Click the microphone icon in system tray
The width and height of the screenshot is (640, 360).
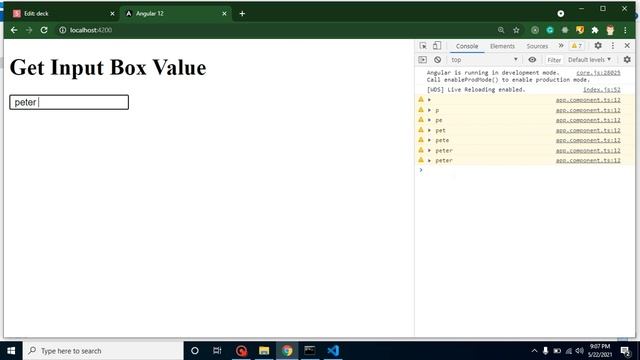tap(545, 351)
